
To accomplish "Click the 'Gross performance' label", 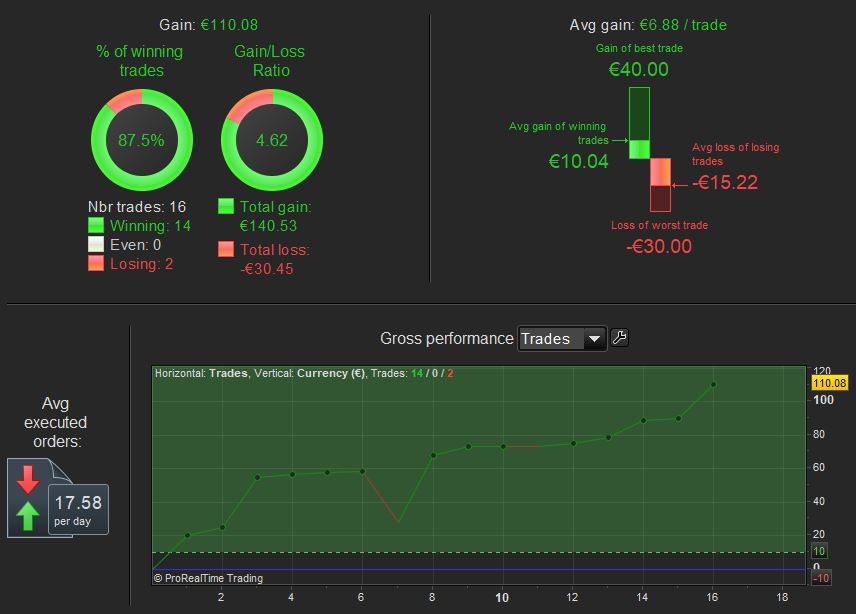I will pos(447,338).
